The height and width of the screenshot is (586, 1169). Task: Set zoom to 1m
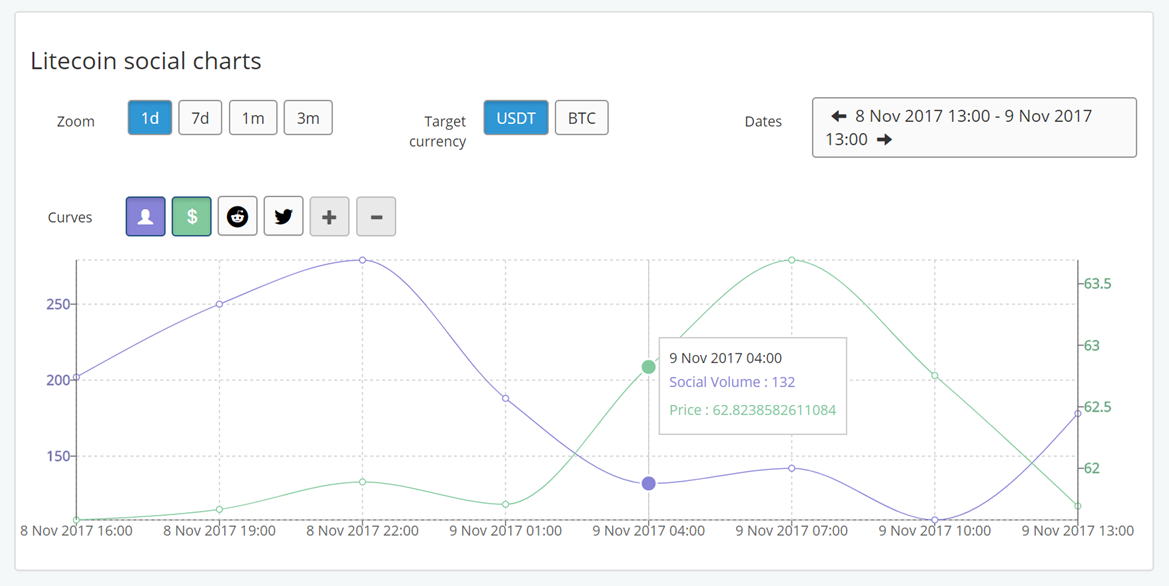click(x=253, y=118)
